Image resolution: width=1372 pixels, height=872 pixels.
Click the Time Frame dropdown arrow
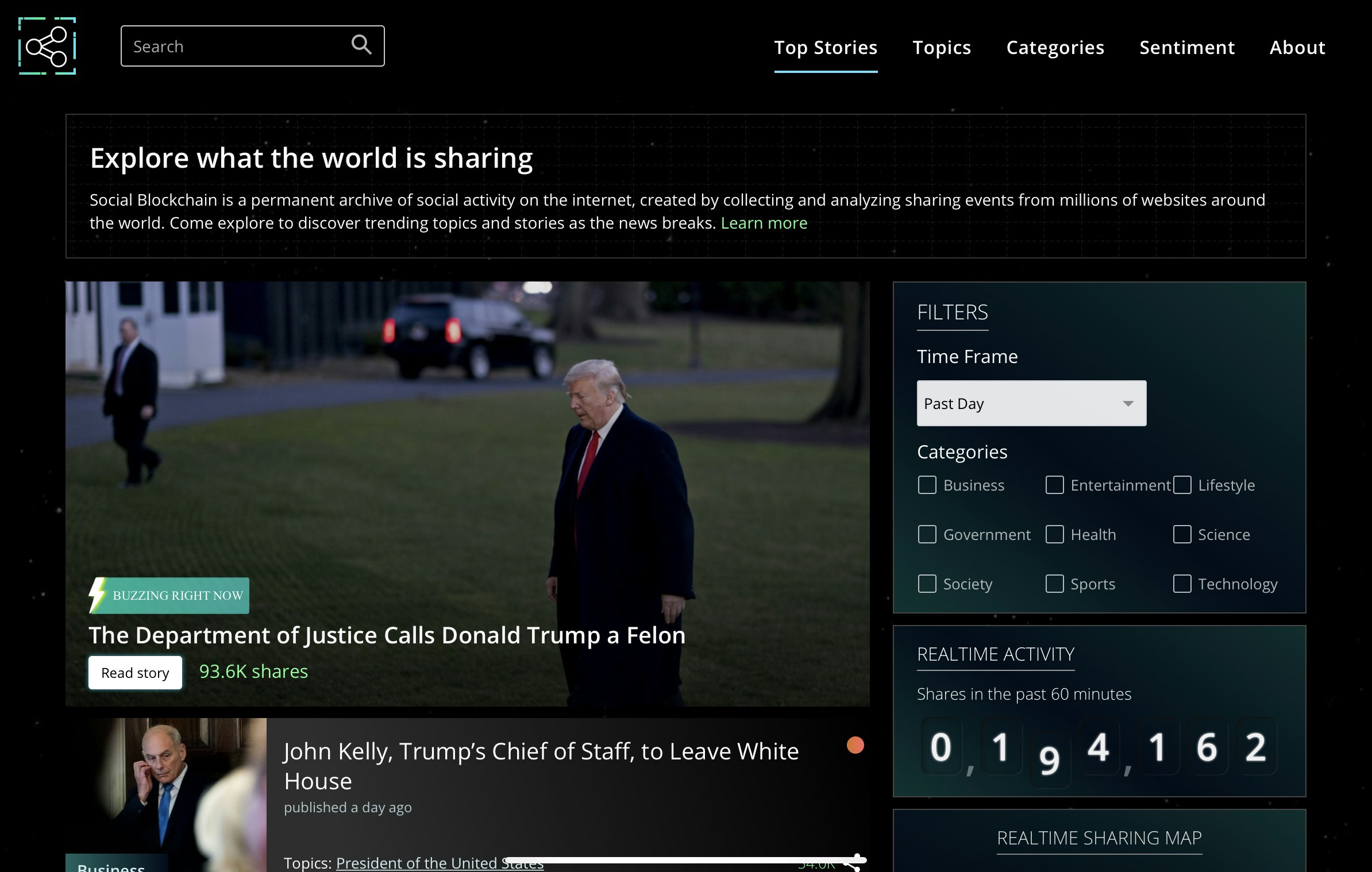tap(1128, 403)
